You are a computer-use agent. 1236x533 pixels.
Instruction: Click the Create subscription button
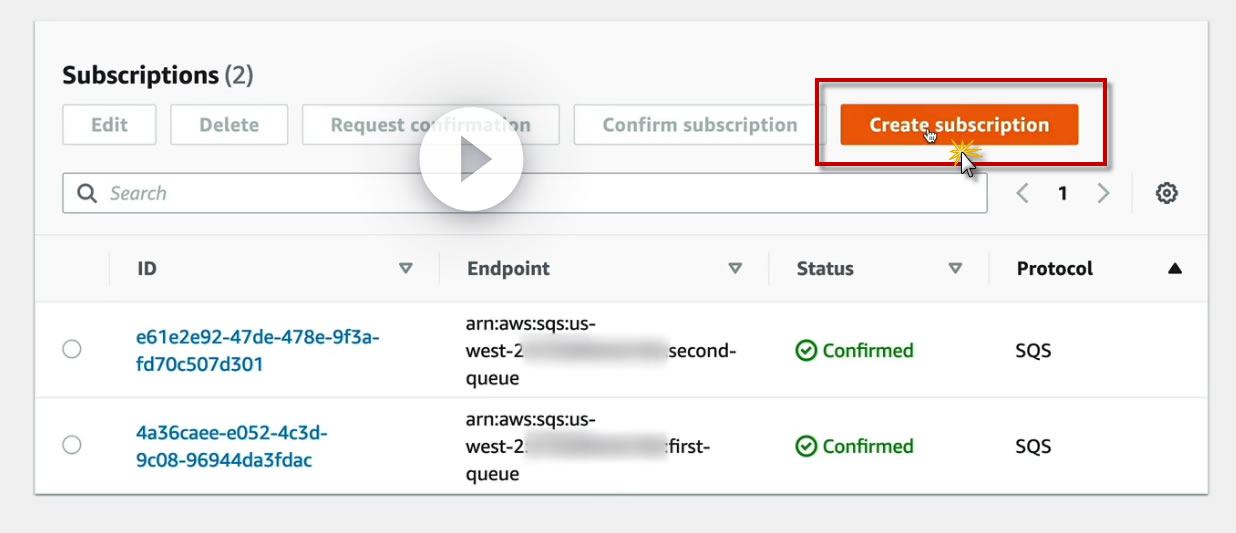958,125
